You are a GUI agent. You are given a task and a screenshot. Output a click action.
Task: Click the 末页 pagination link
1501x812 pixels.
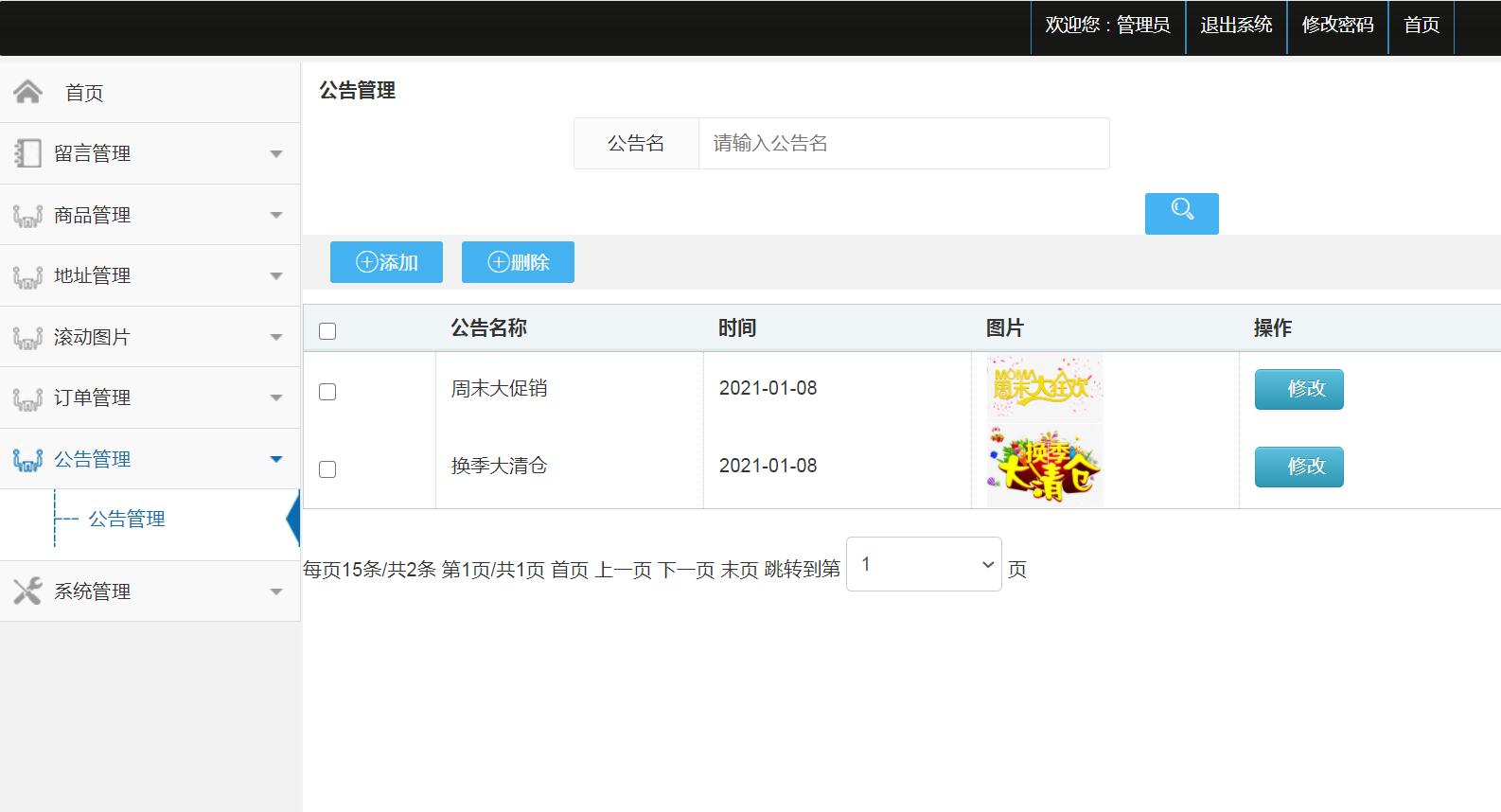point(740,570)
